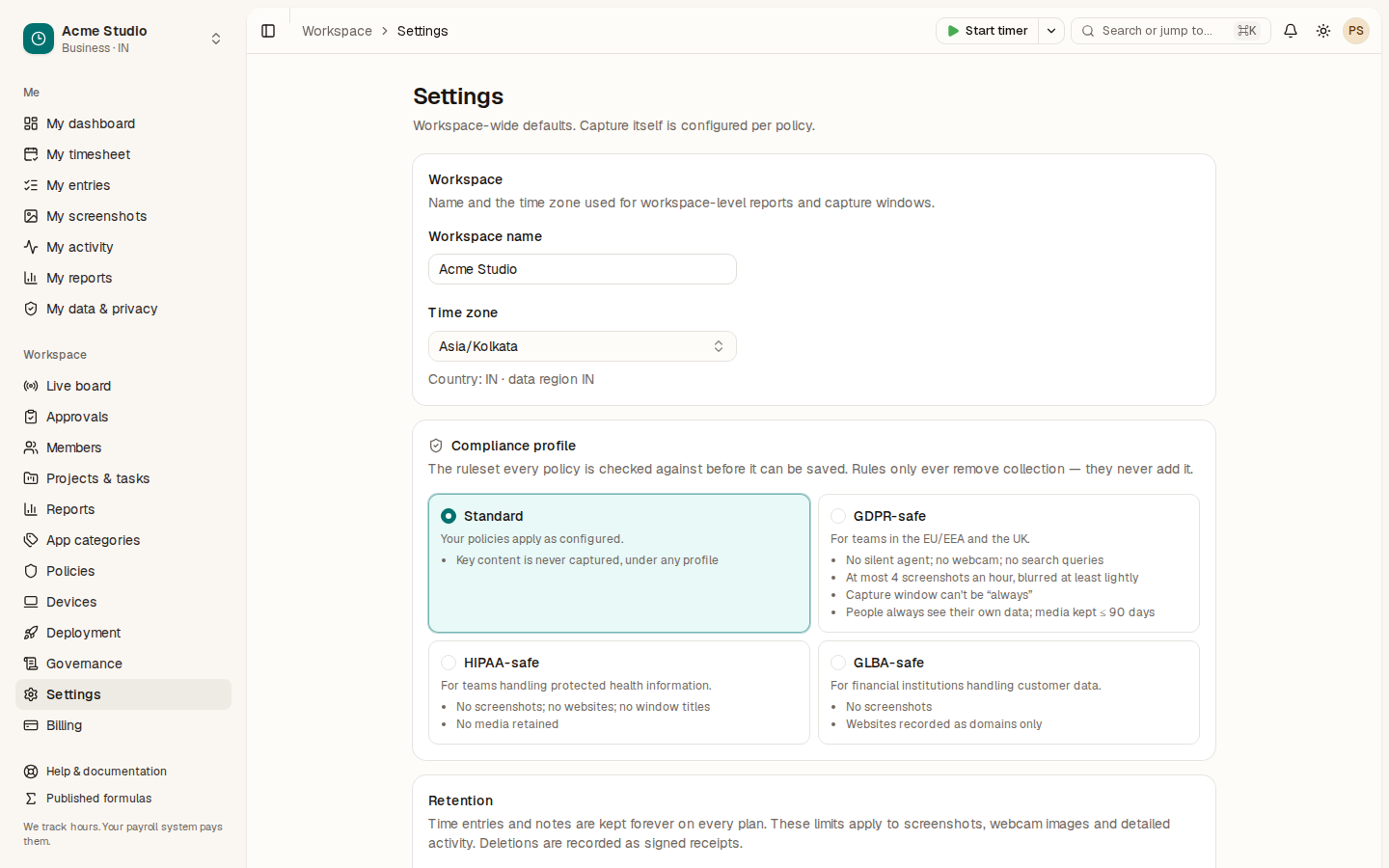Screen dimensions: 1389x868
Task: Open My entries in the sidebar
Action: pos(123,185)
